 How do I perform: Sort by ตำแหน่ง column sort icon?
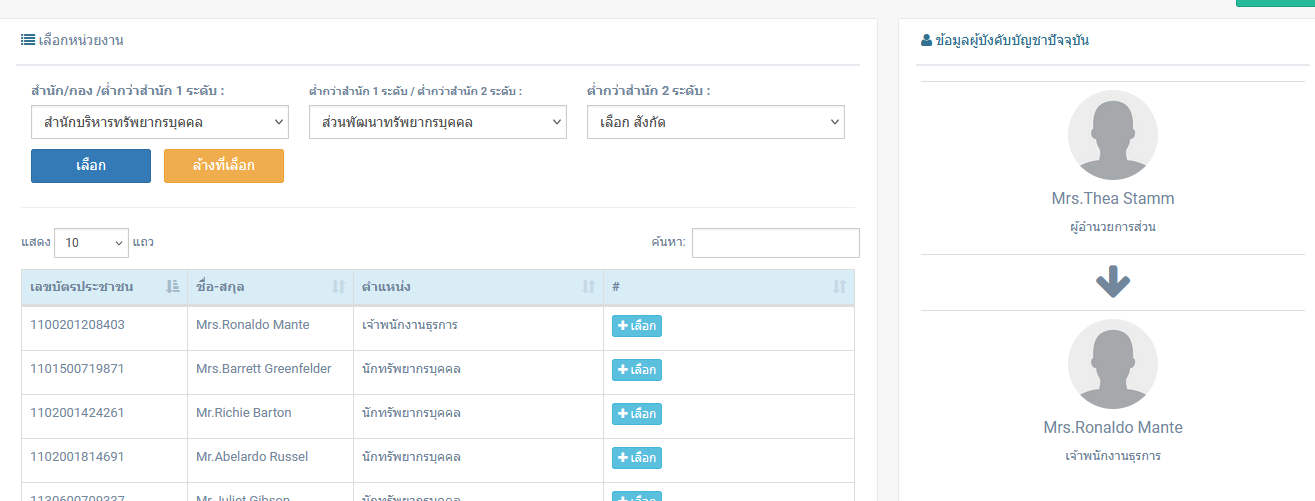[x=589, y=287]
